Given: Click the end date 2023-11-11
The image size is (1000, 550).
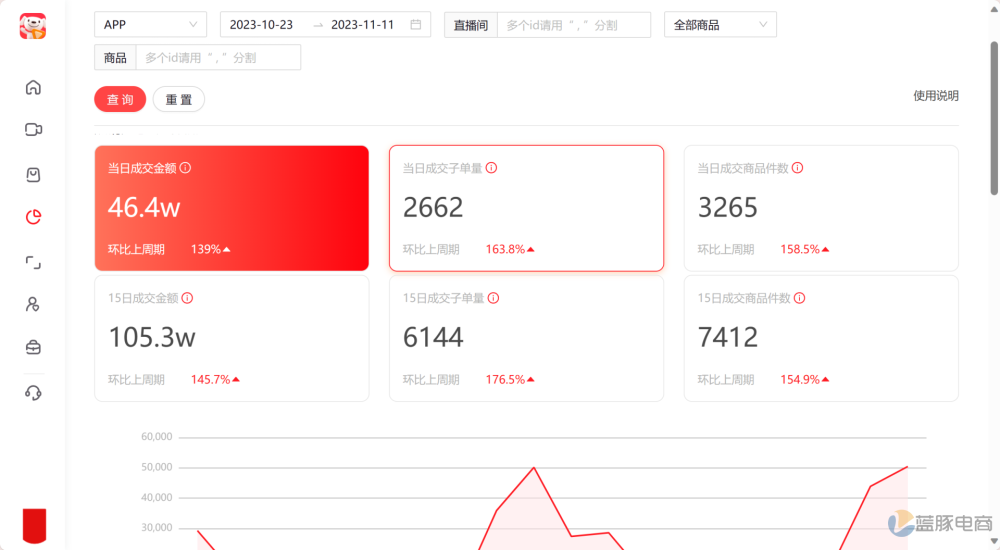Looking at the screenshot, I should [362, 24].
